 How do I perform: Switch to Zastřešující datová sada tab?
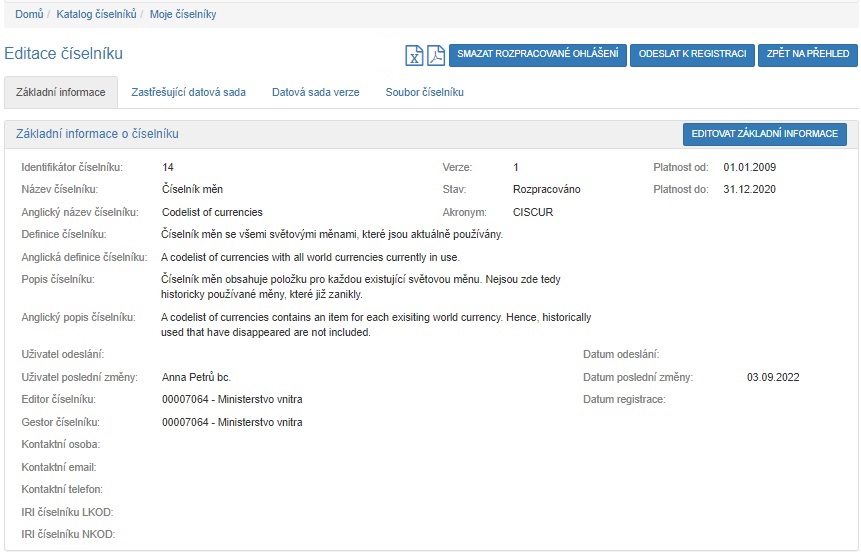pos(188,92)
